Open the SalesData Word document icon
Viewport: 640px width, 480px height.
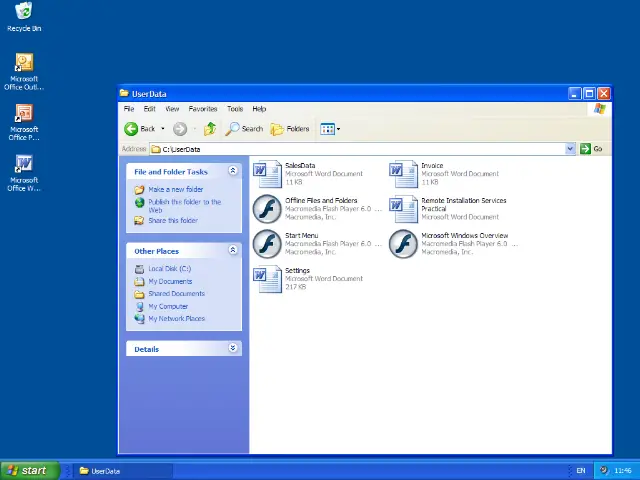click(267, 174)
